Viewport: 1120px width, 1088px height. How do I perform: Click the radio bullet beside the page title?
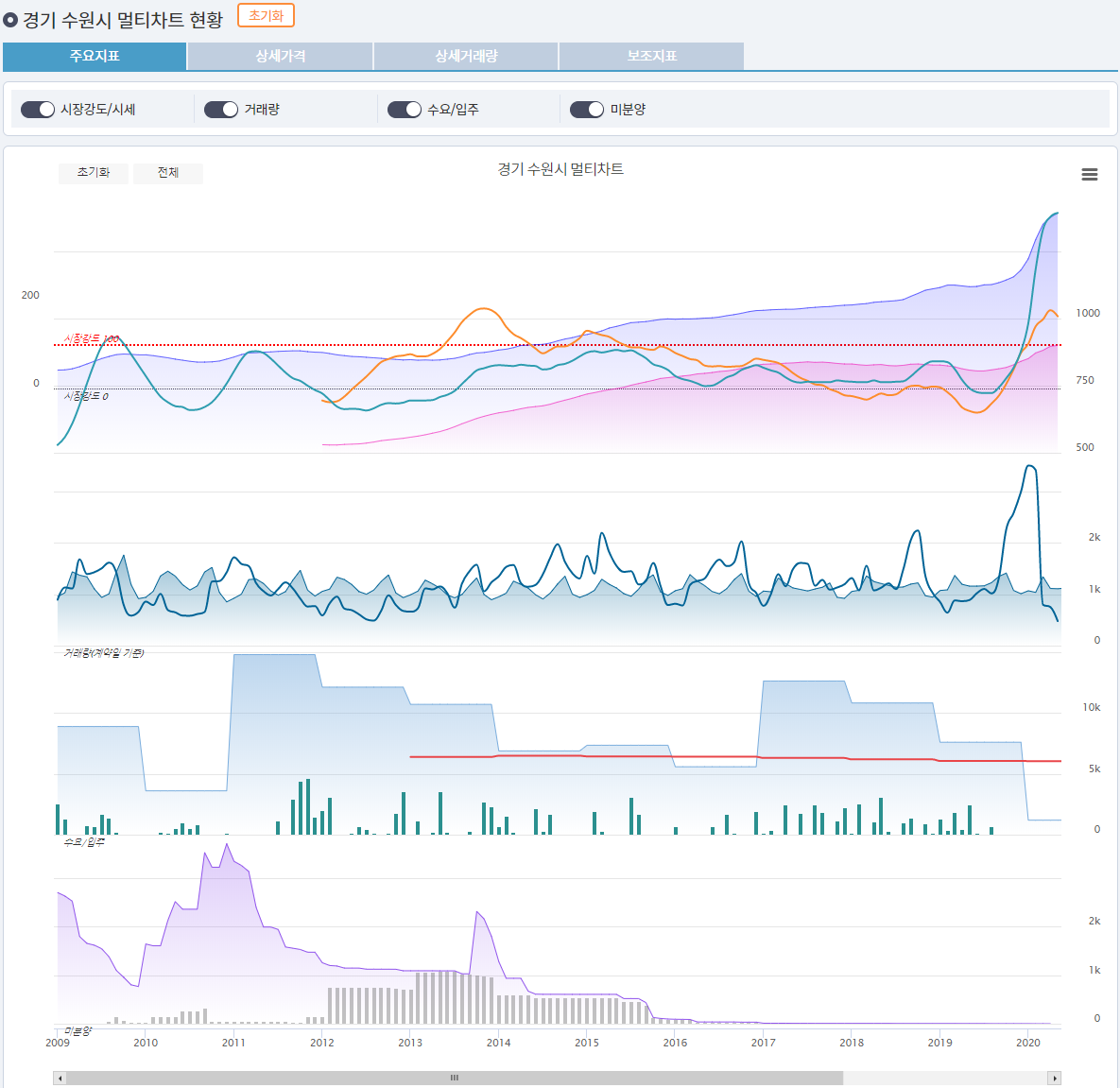point(10,20)
